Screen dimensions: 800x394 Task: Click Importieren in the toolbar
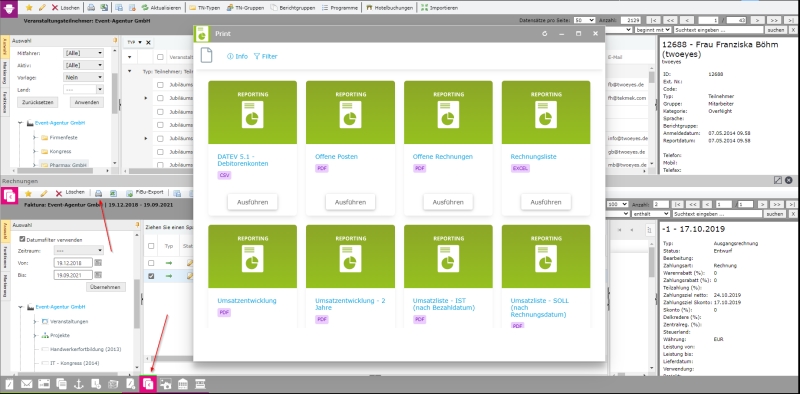439,8
